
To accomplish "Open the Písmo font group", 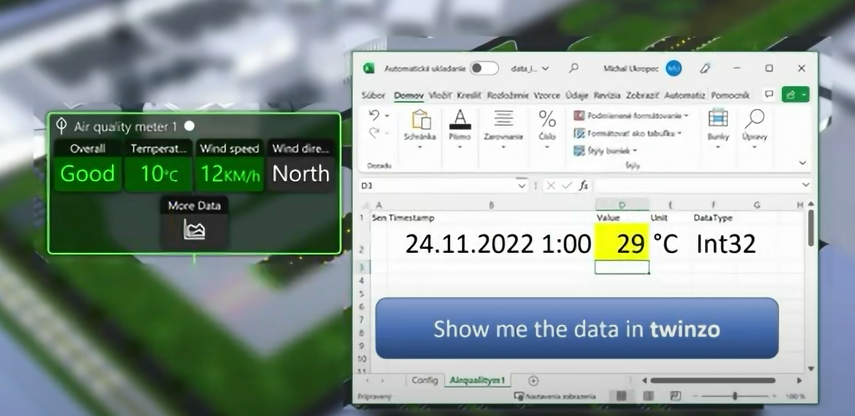I will coord(460,129).
